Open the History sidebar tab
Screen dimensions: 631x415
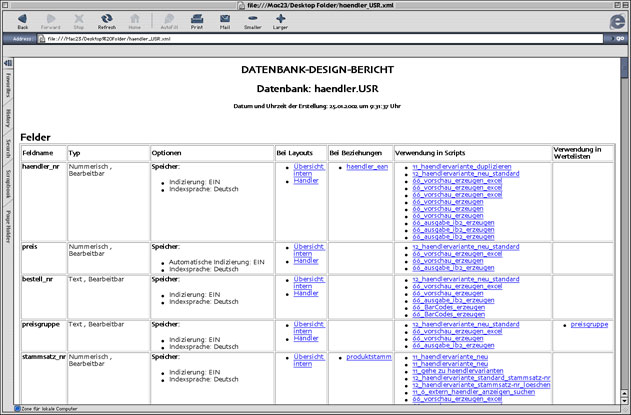[8, 118]
